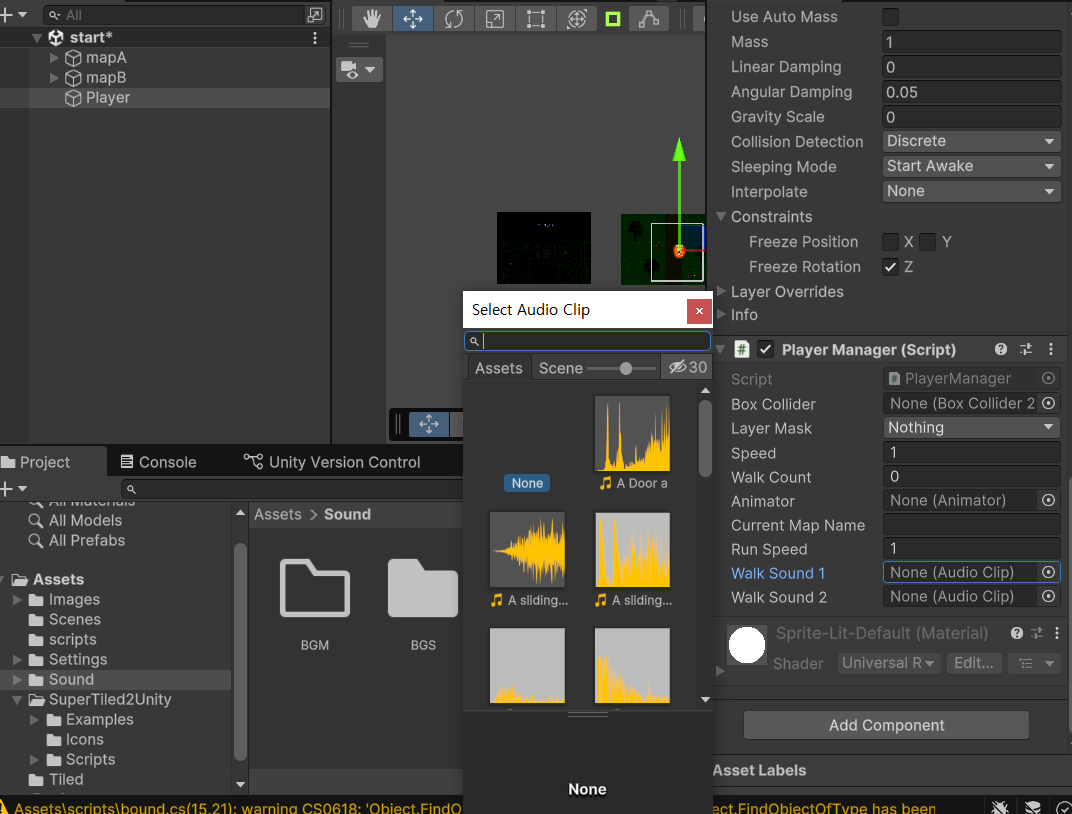Select the All Prefabs saved search
The image size is (1072, 814).
coord(87,540)
